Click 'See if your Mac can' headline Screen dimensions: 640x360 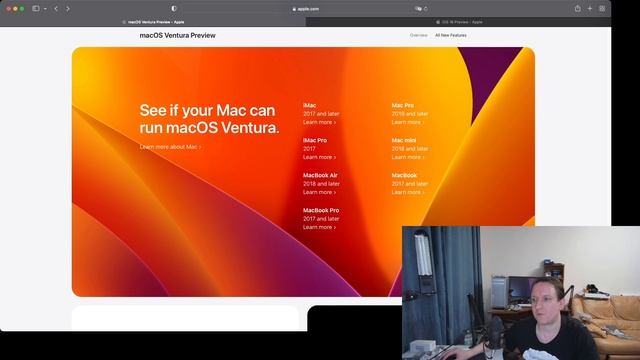click(x=207, y=110)
